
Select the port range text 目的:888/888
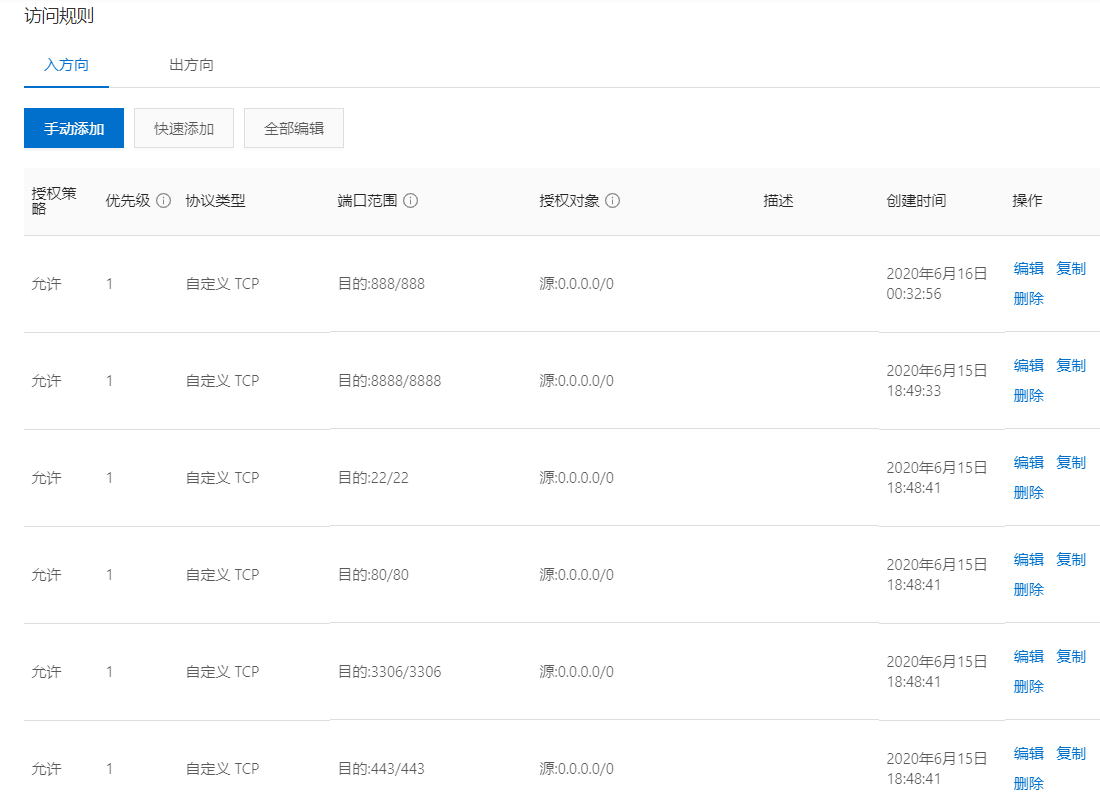click(382, 284)
